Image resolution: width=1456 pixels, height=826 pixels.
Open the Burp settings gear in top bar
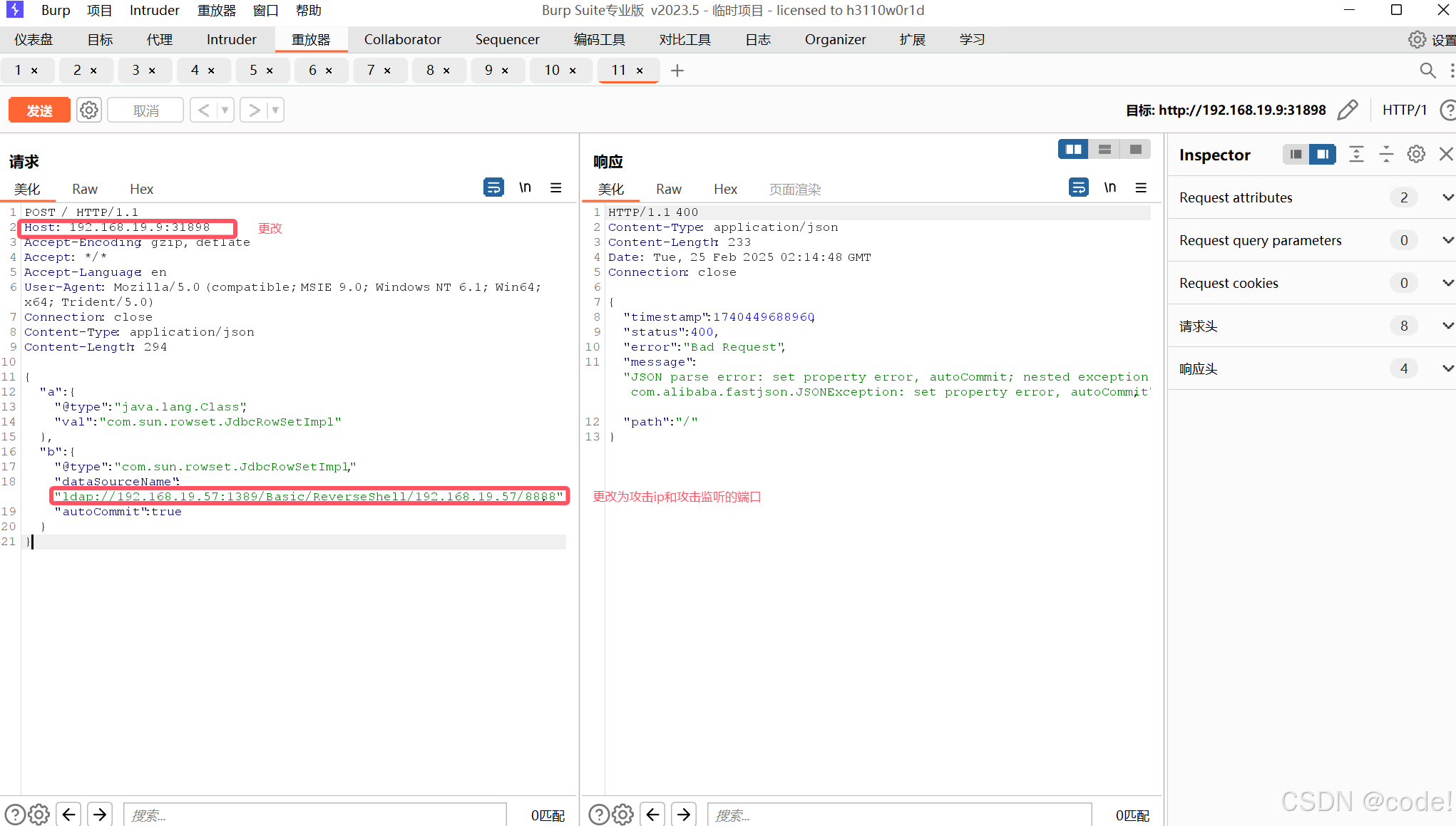pos(1417,40)
